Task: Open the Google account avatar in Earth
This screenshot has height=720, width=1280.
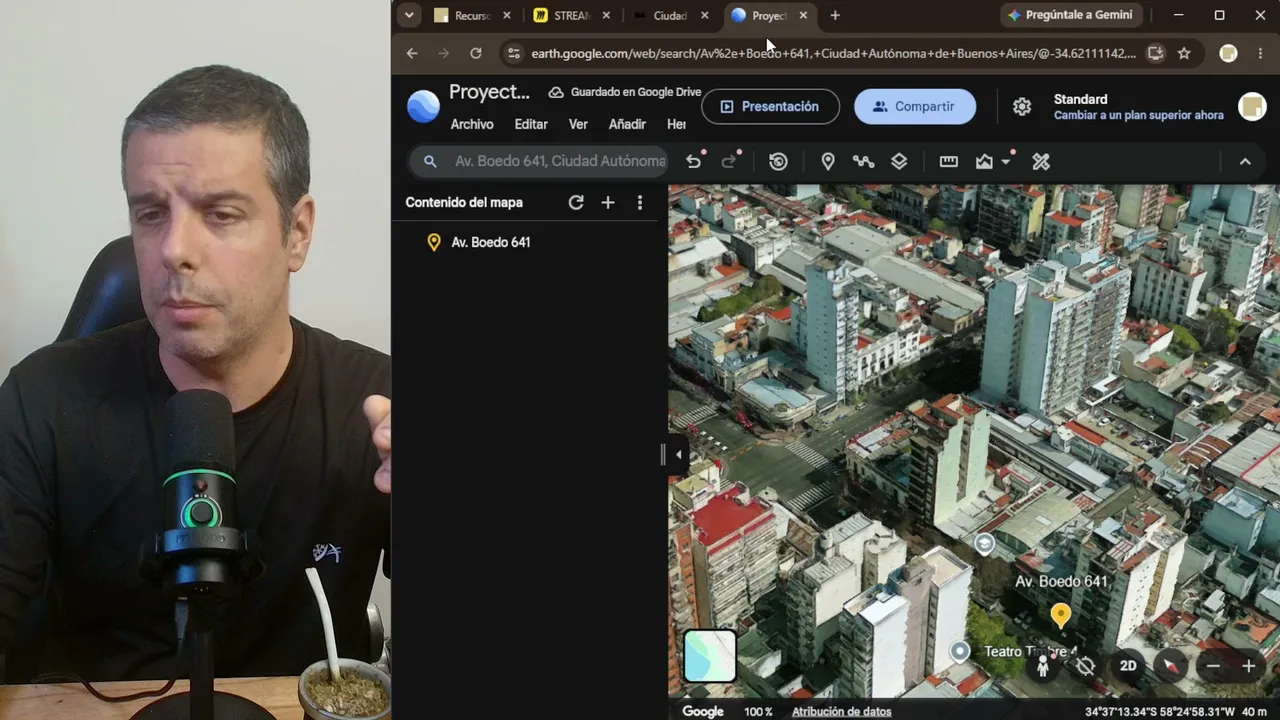Action: tap(1252, 106)
